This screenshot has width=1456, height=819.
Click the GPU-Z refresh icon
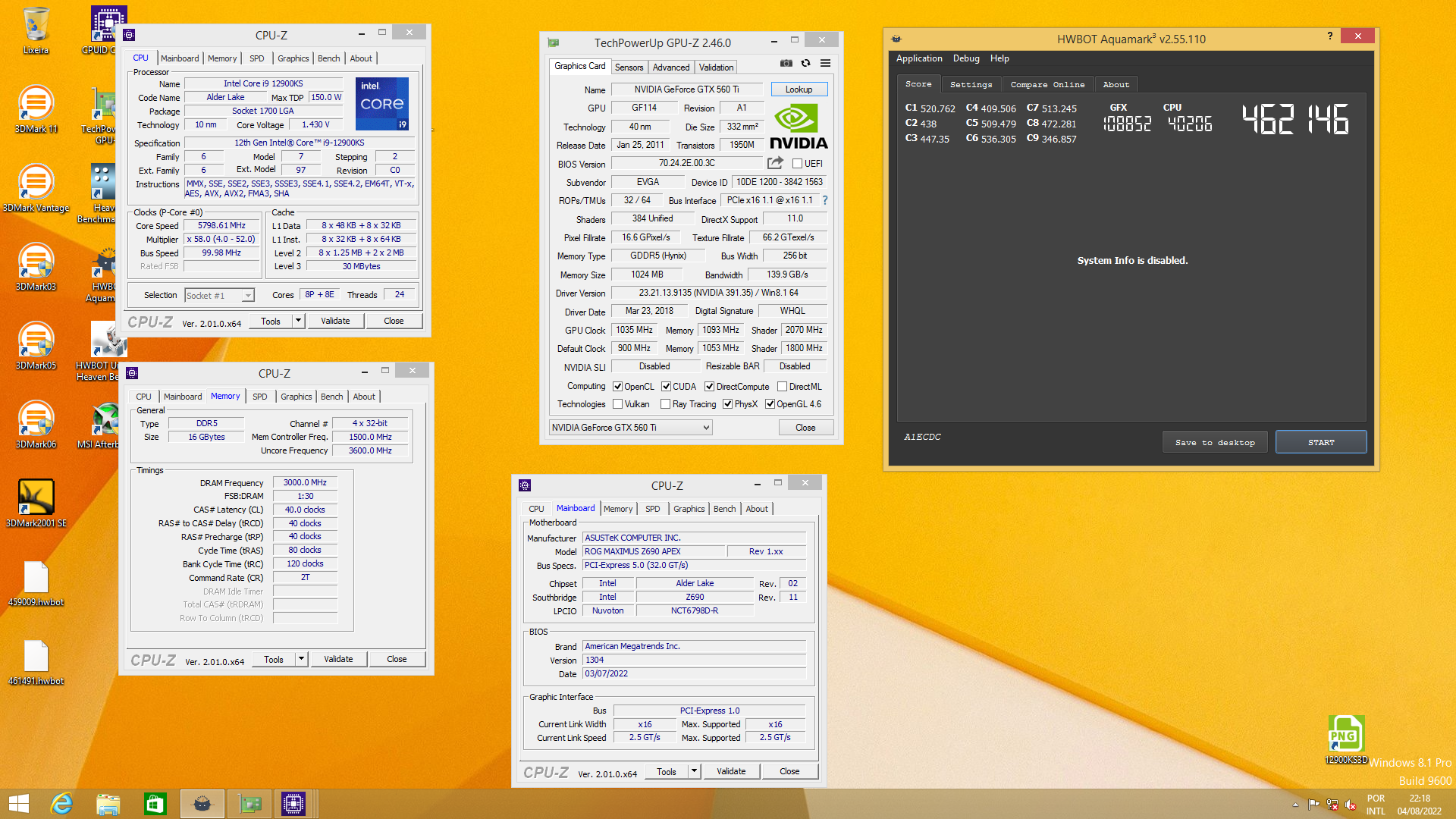click(806, 63)
